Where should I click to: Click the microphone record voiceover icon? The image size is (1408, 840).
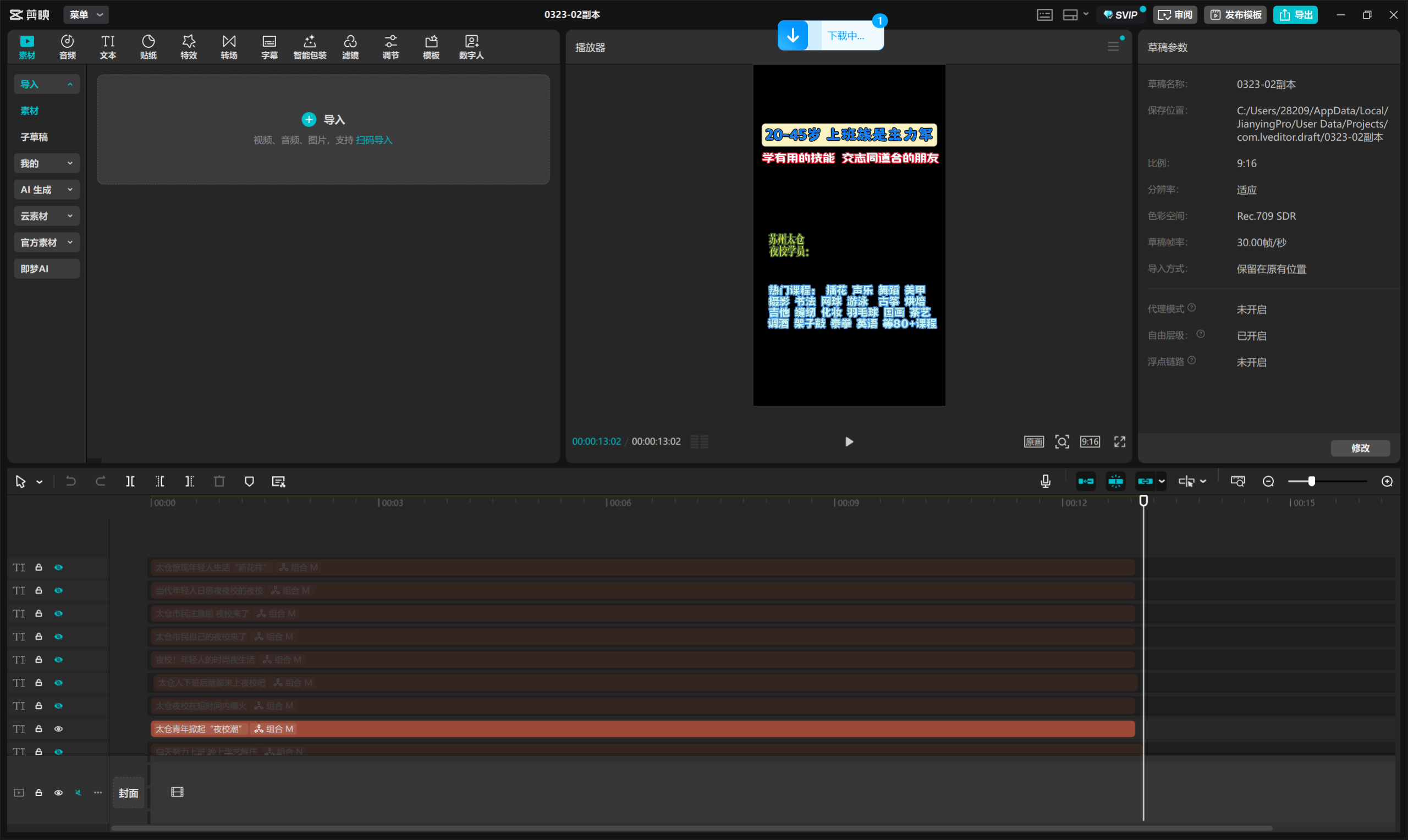coord(1045,481)
